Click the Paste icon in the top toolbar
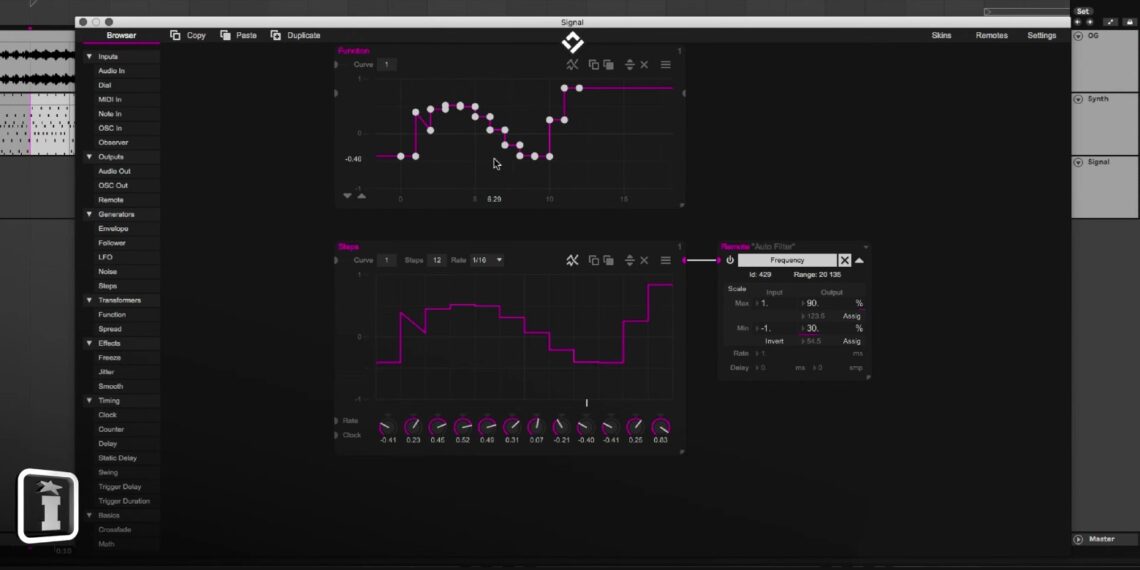This screenshot has width=1140, height=570. tap(225, 35)
